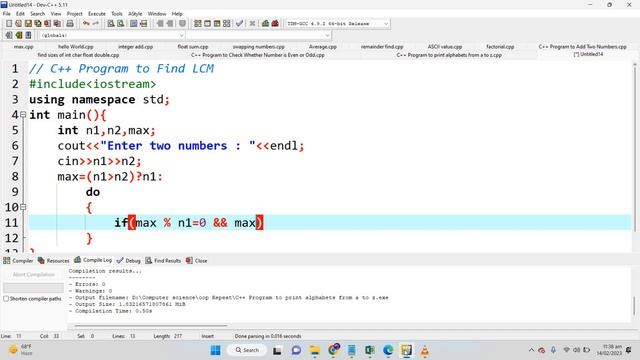Click the Windows Start button on taskbar
This screenshot has width=640, height=360.
tap(215, 350)
